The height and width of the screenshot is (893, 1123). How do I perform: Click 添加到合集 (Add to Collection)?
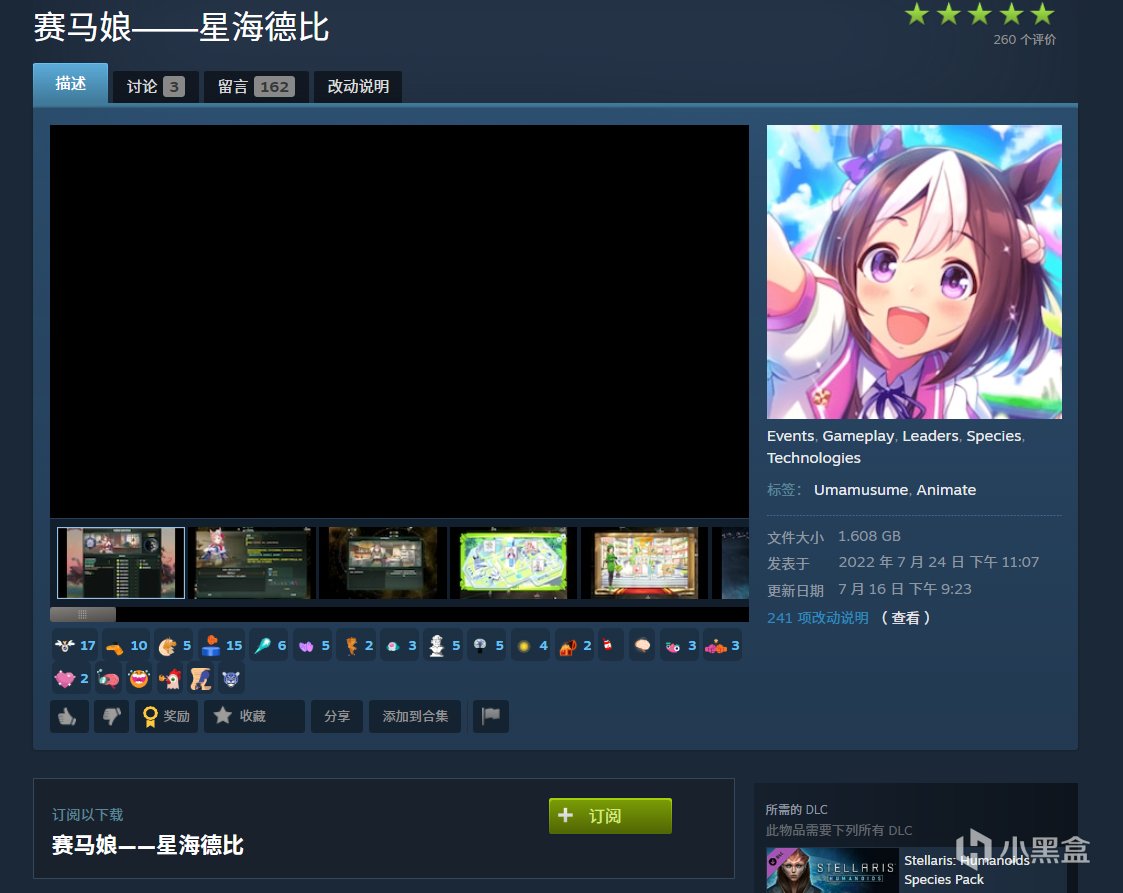tap(415, 716)
